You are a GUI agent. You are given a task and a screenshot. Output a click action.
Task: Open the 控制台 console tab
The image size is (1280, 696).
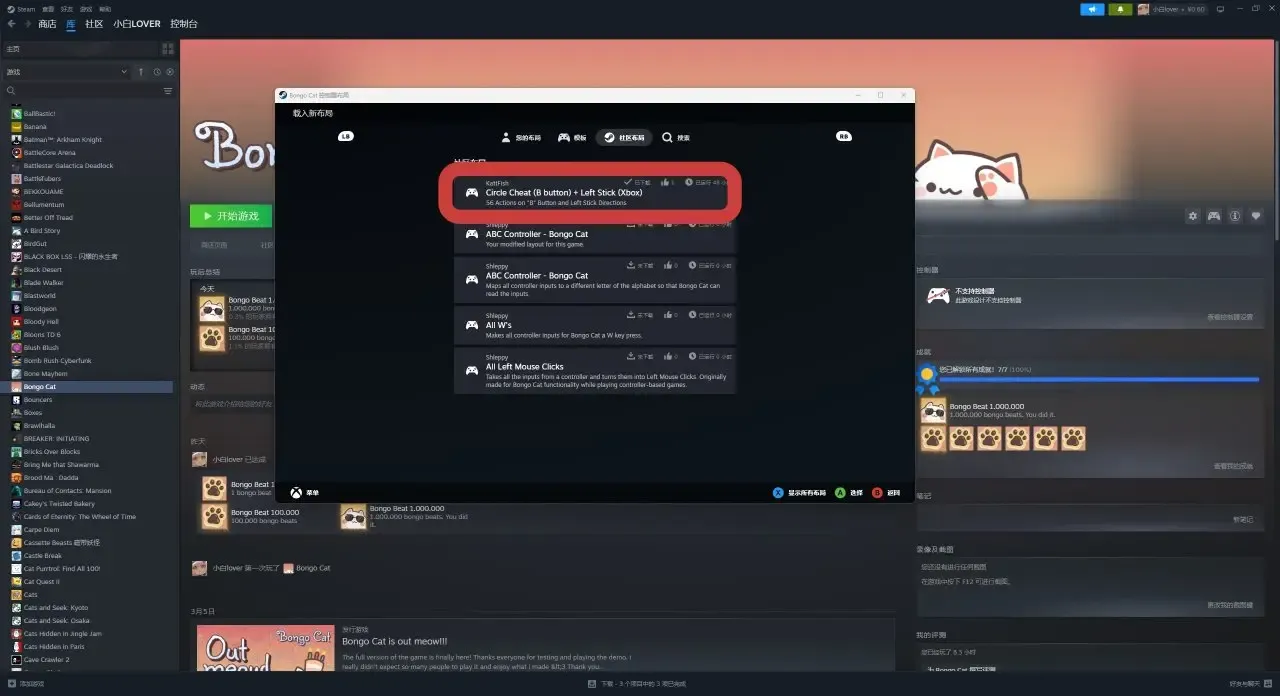(x=184, y=24)
